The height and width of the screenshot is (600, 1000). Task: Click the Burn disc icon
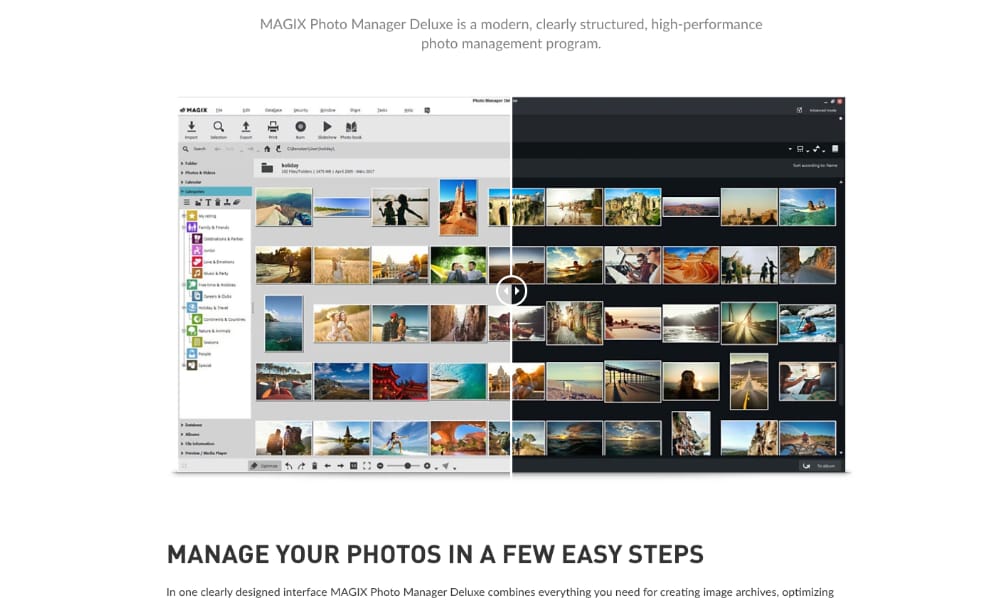click(x=300, y=127)
